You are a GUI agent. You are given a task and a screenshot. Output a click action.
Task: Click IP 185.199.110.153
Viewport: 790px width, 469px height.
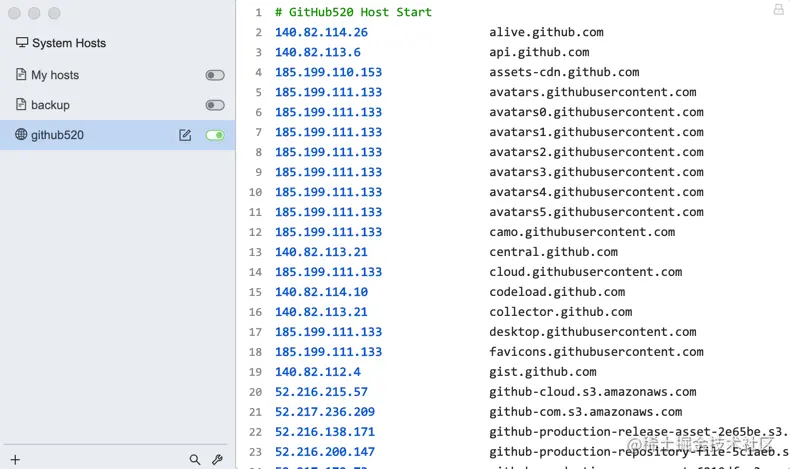coord(328,72)
